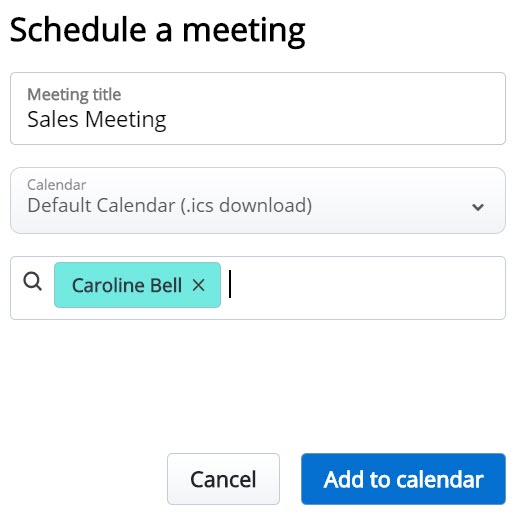The image size is (518, 525).
Task: Click the Meeting title label
Action: tap(74, 95)
